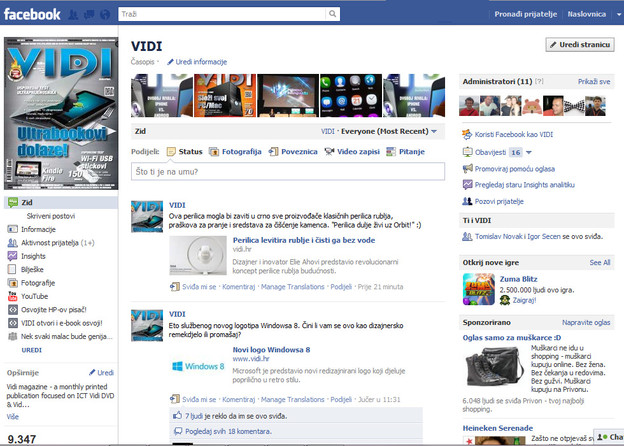Open Fotografije in the sidebar

(x=38, y=283)
